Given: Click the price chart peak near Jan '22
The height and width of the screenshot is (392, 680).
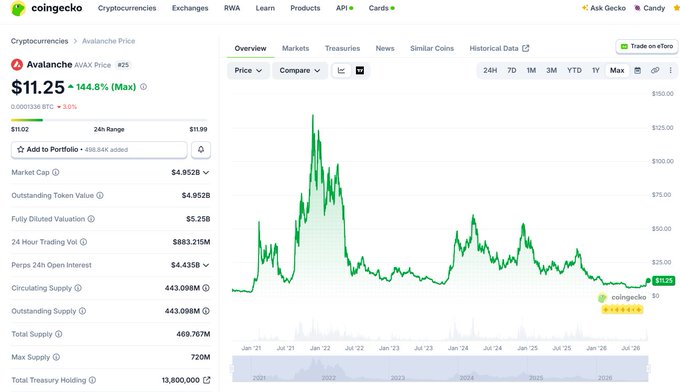Looking at the screenshot, I should point(313,115).
